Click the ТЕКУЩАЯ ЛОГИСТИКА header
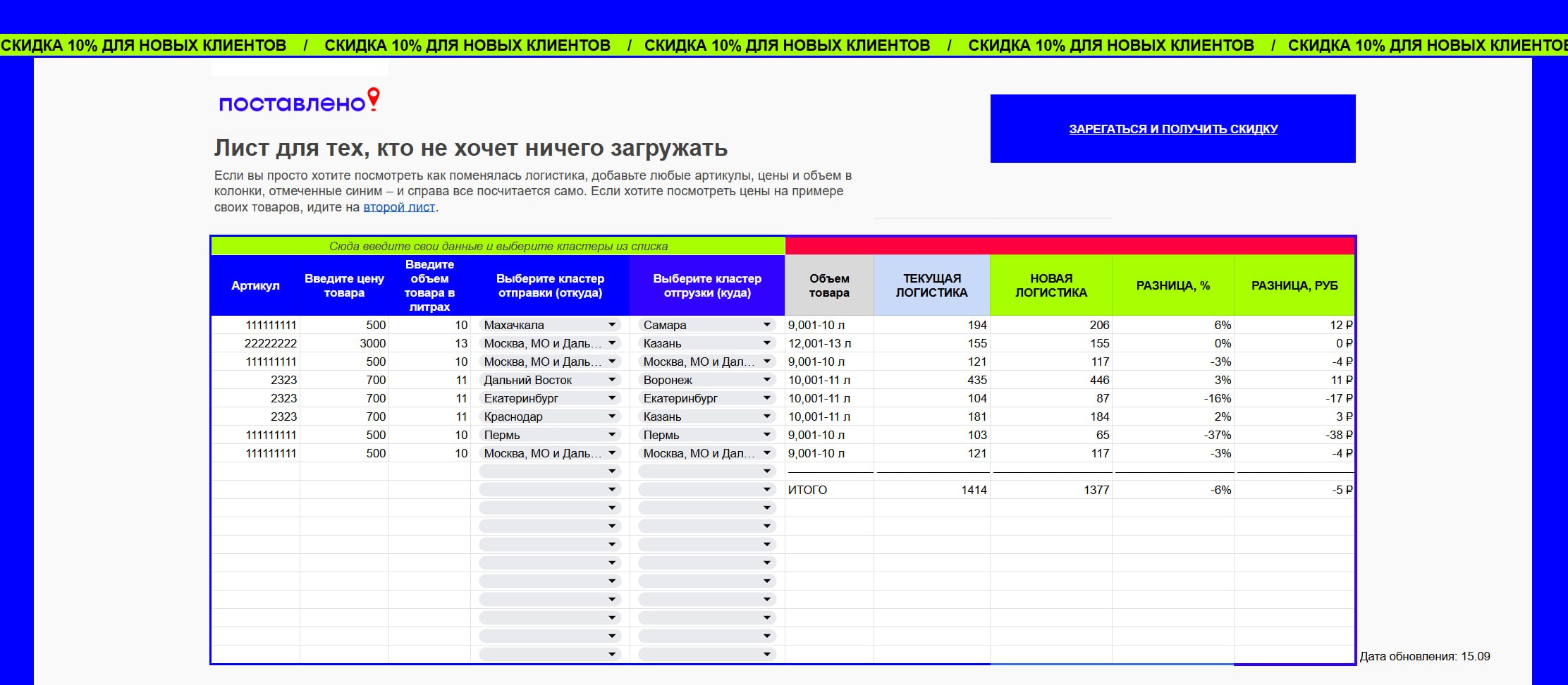This screenshot has width=1568, height=685. 932,285
